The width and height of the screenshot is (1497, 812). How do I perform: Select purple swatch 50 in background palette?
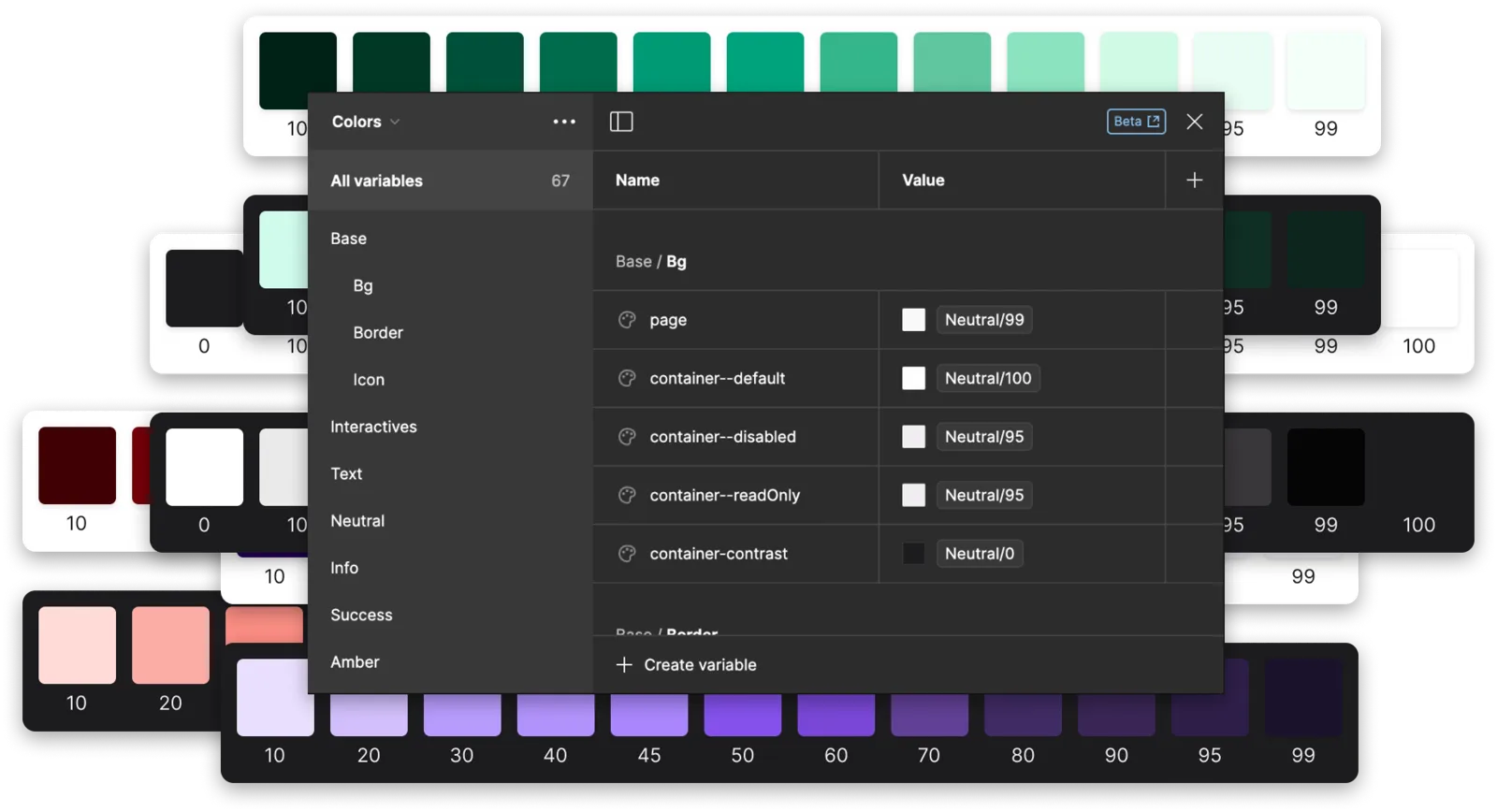point(743,714)
